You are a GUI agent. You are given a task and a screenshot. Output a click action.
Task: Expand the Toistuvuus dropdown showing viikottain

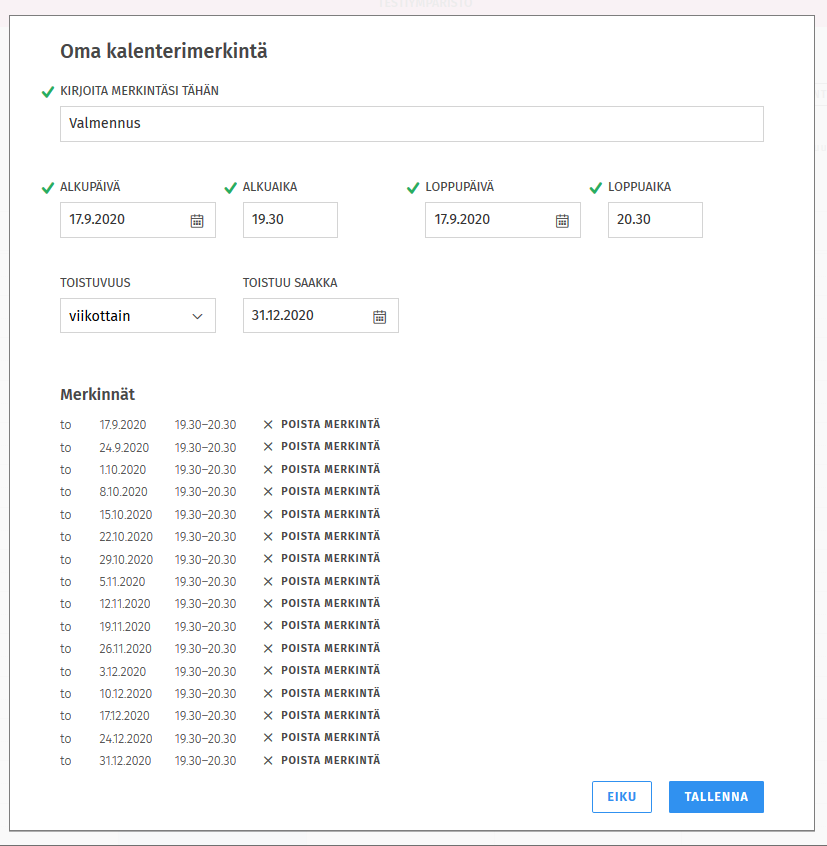click(137, 316)
